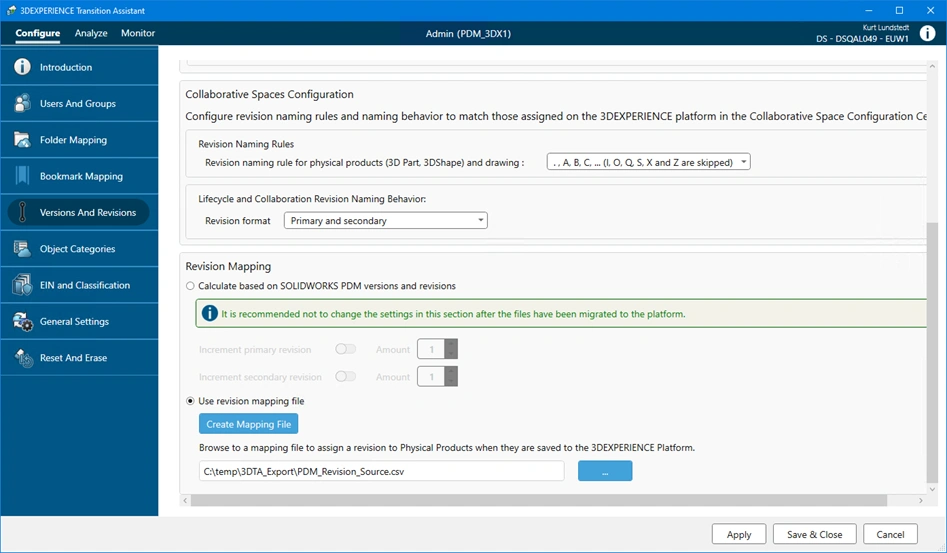Click the Apply button

(x=739, y=534)
